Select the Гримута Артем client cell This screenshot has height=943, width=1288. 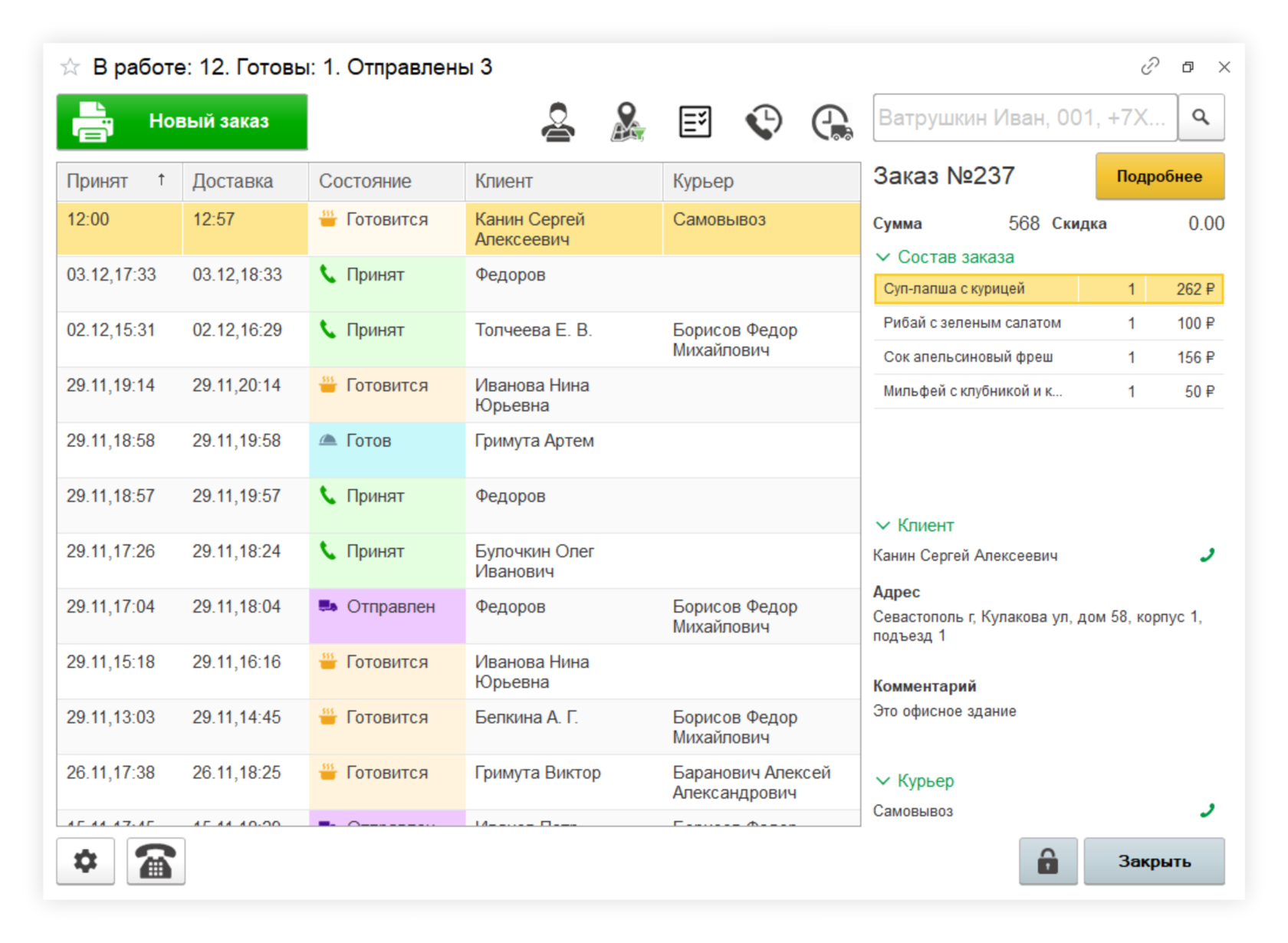564,450
